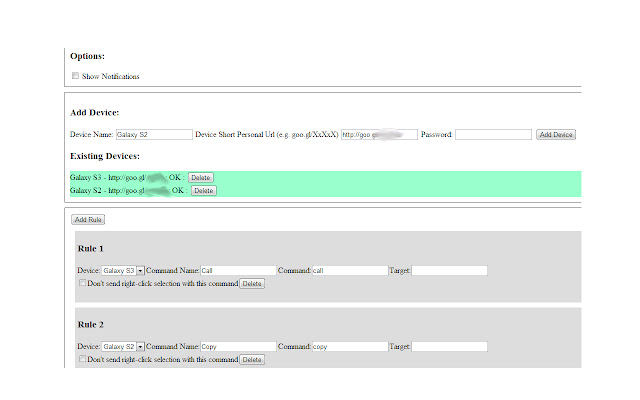Delete the Galaxy S3 existing device

click(200, 178)
